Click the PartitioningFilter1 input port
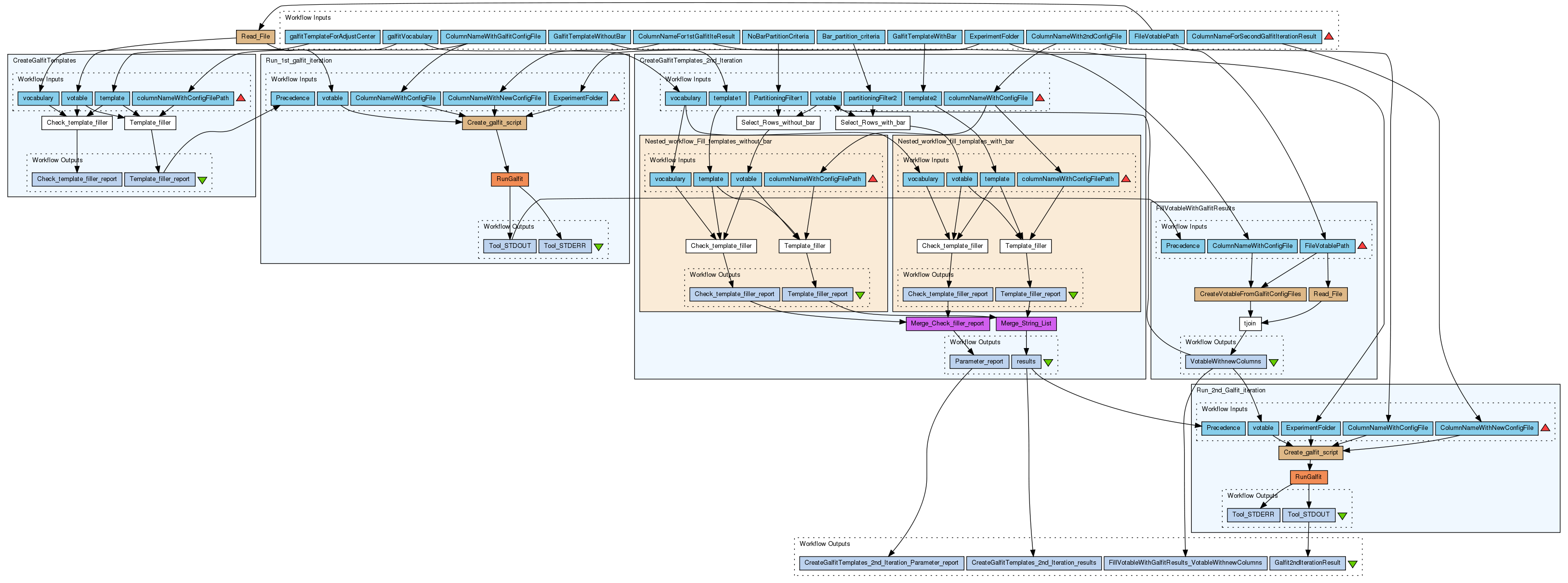1568x583 pixels. 777,98
